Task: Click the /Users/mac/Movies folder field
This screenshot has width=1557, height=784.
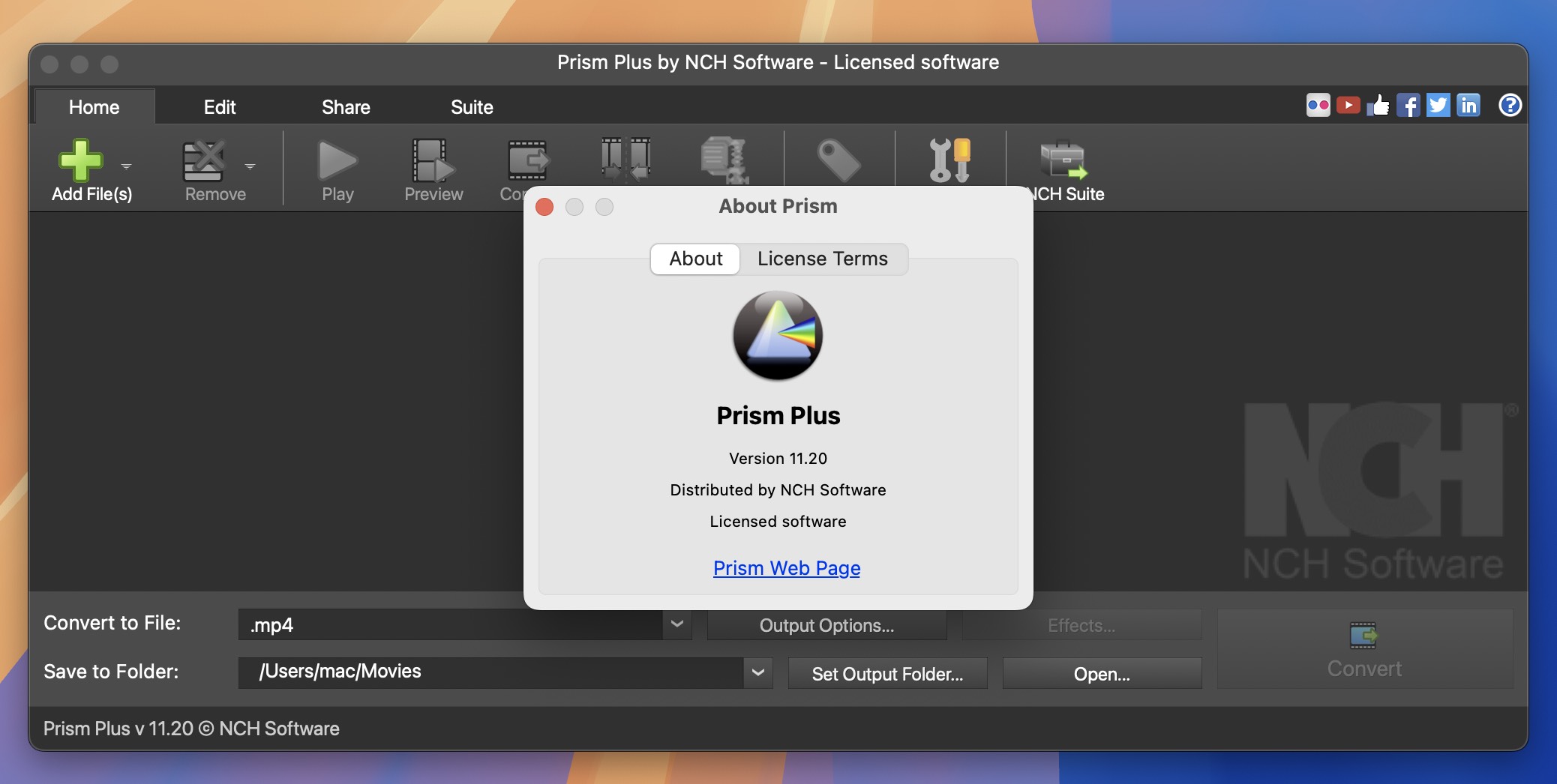Action: pos(491,672)
